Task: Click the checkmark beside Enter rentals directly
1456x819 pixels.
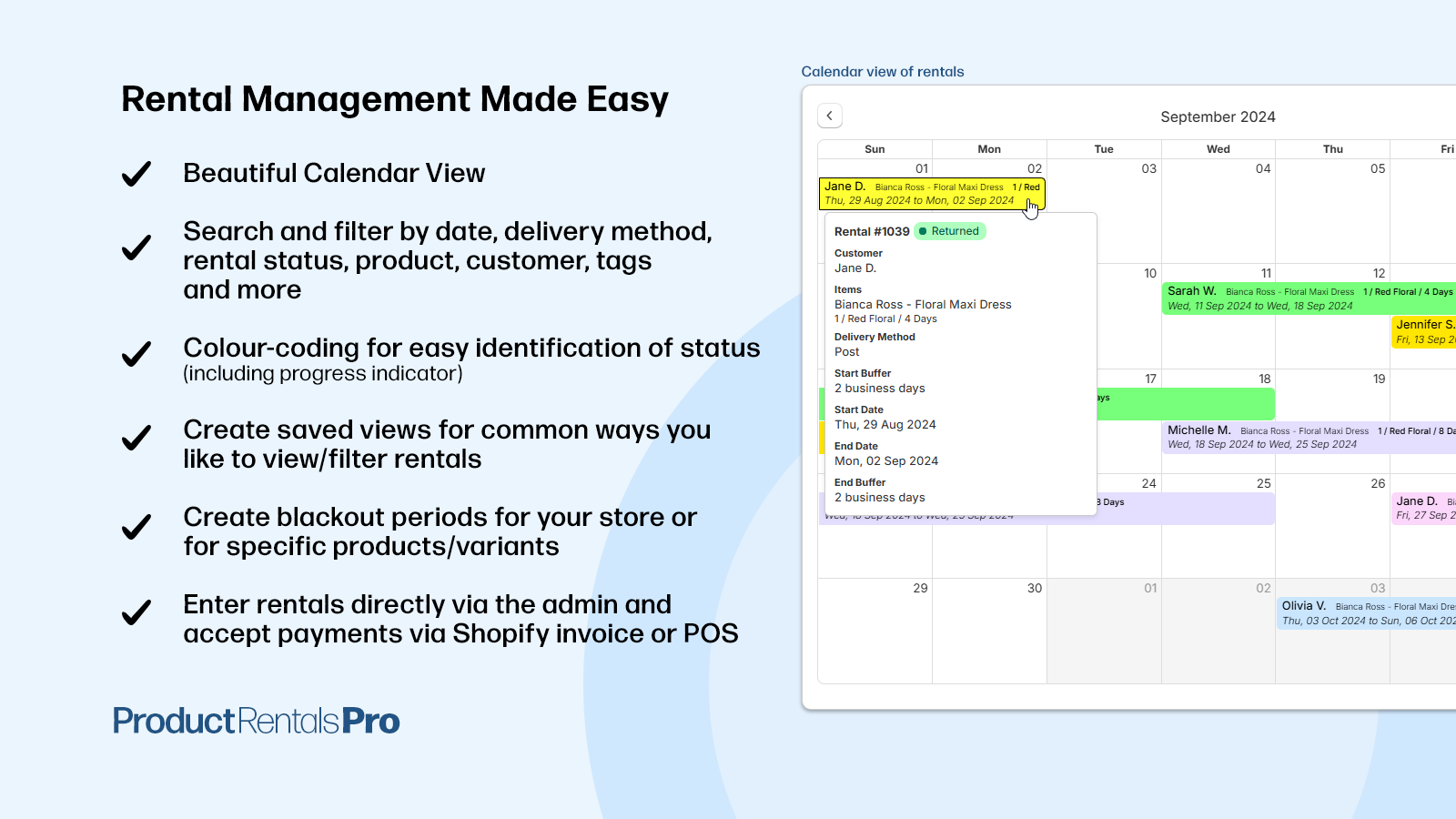Action: point(136,612)
